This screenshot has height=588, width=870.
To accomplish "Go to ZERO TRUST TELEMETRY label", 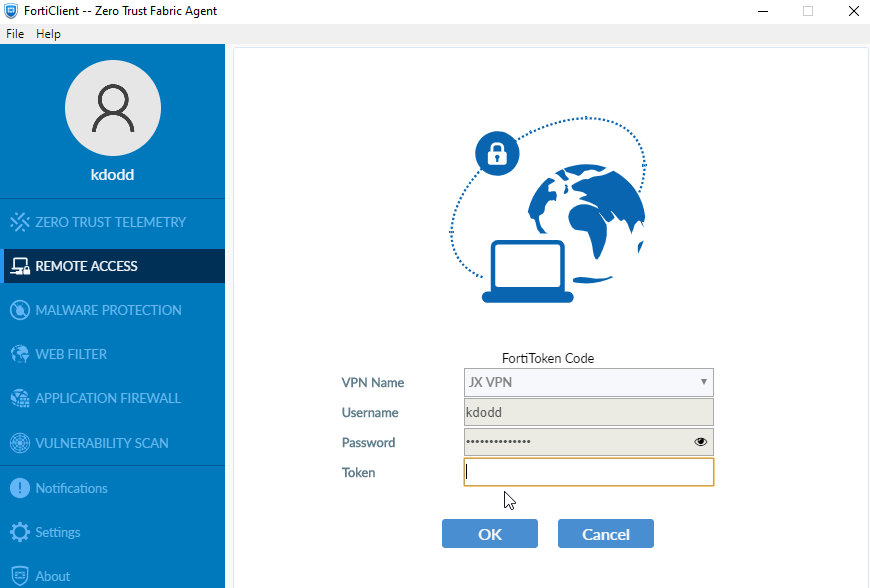I will pos(110,222).
